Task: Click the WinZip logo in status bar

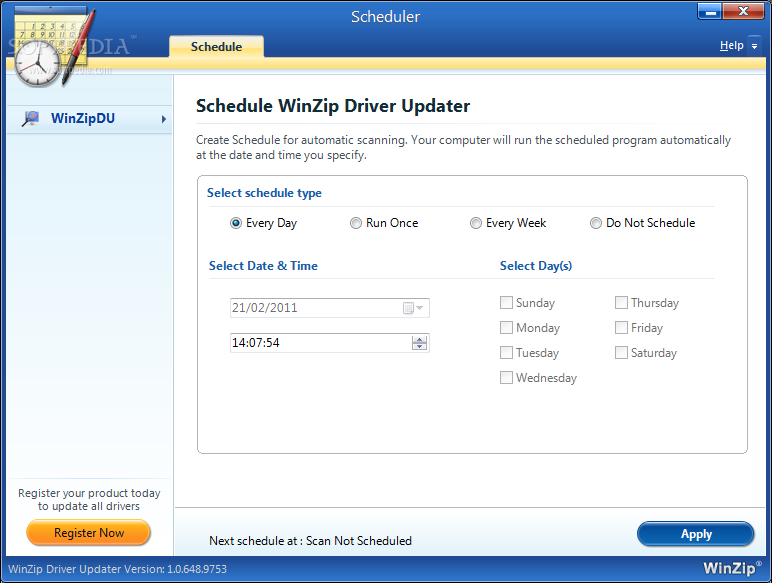Action: coord(732,568)
